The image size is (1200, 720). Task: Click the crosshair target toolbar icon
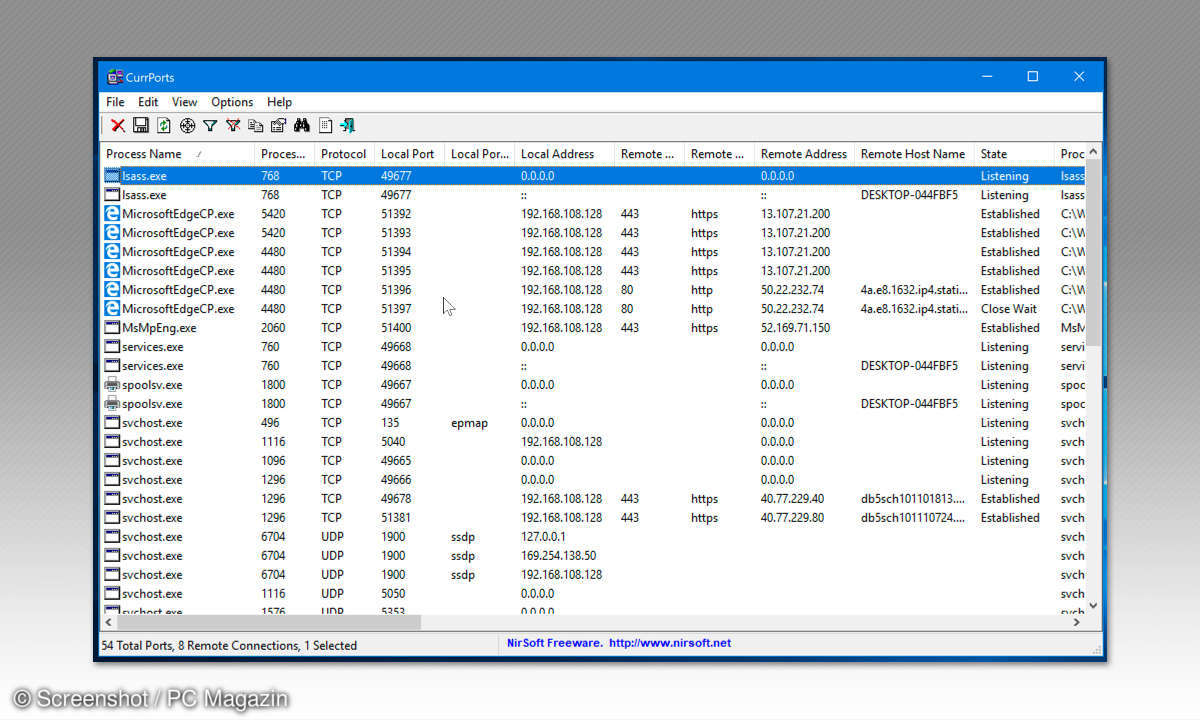(187, 125)
